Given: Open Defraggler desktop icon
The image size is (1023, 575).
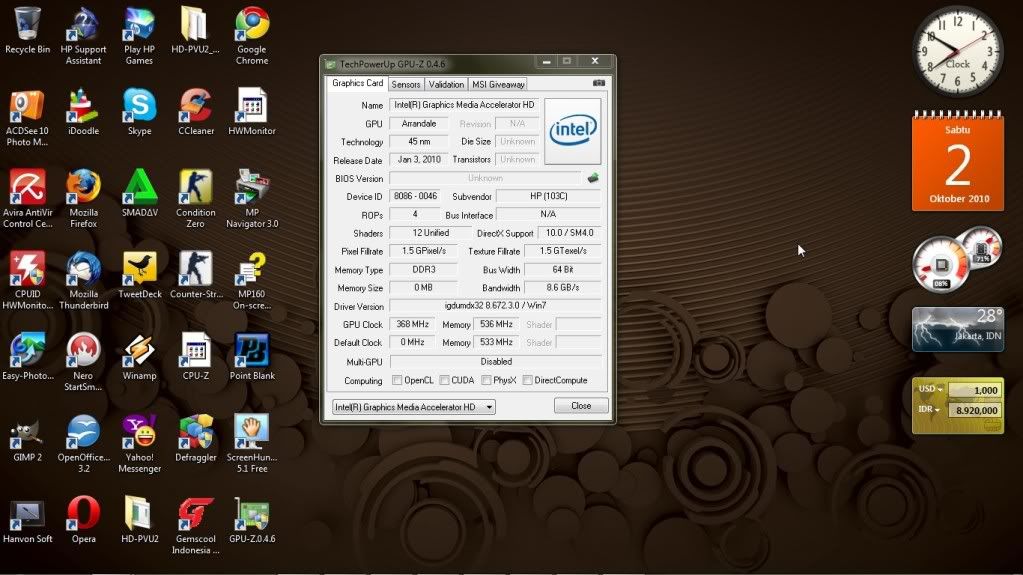Looking at the screenshot, I should point(196,439).
